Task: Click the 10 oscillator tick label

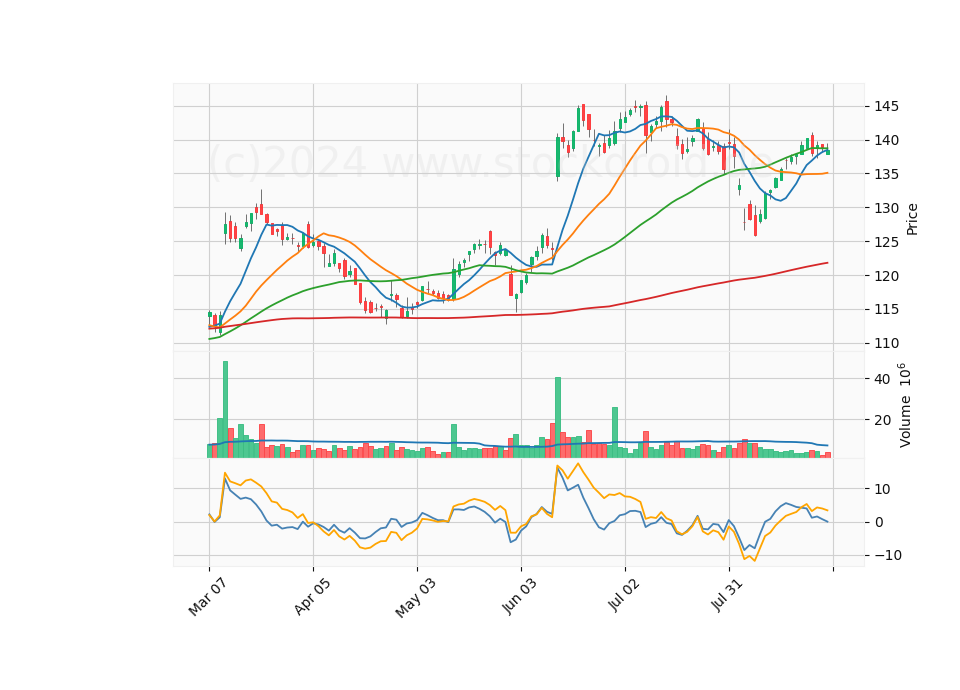Action: click(x=882, y=489)
